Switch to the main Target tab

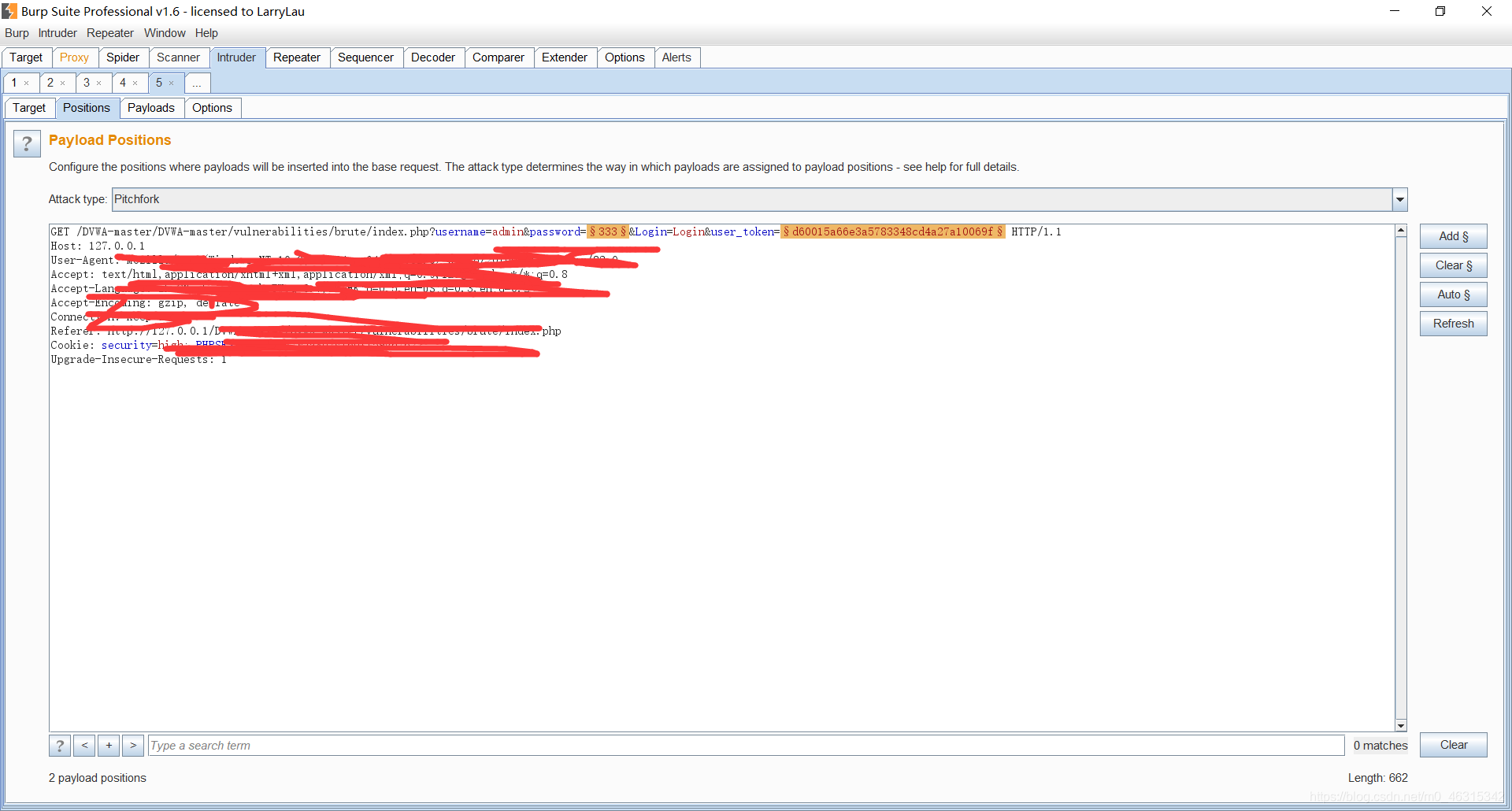pos(26,57)
